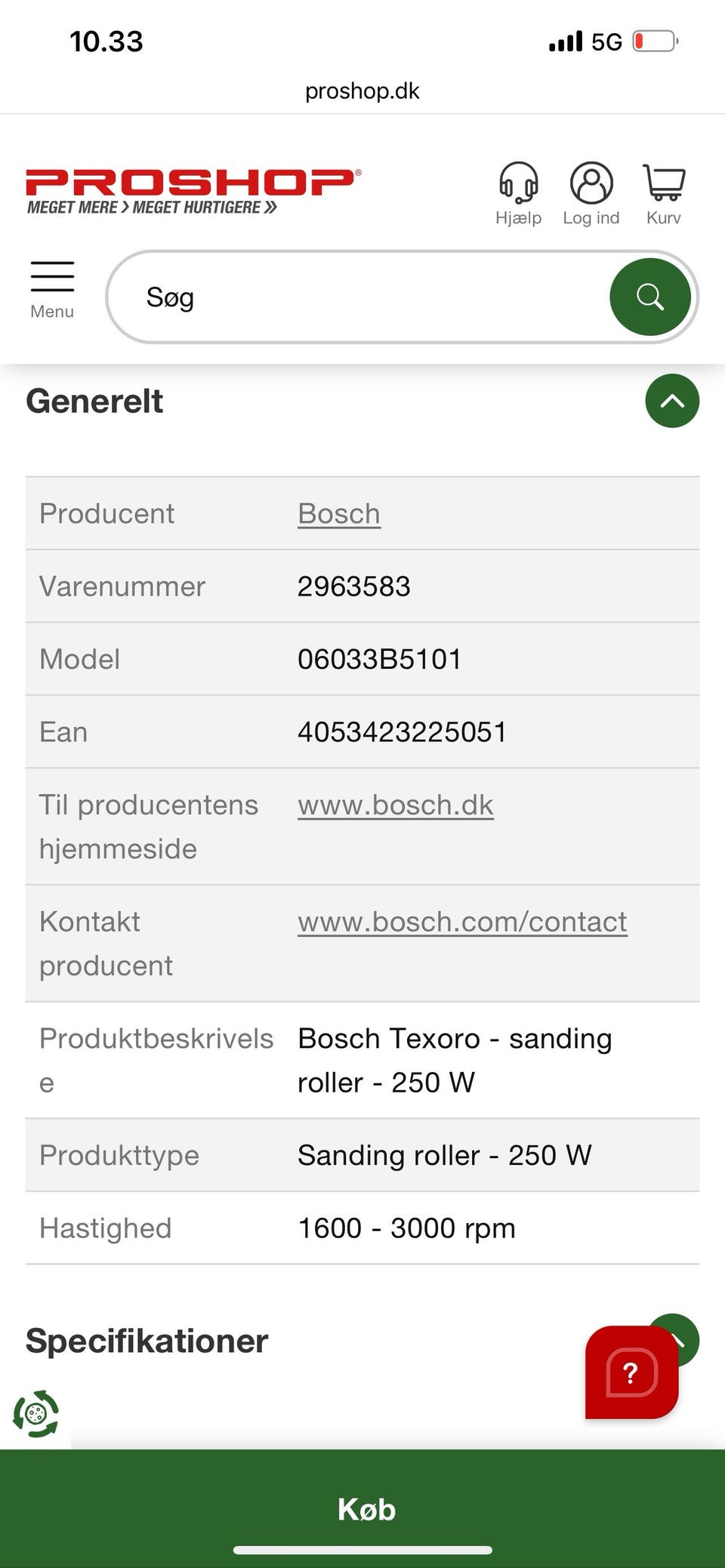Tap the proshop.dk address bar
The width and height of the screenshot is (725, 1568).
[362, 91]
